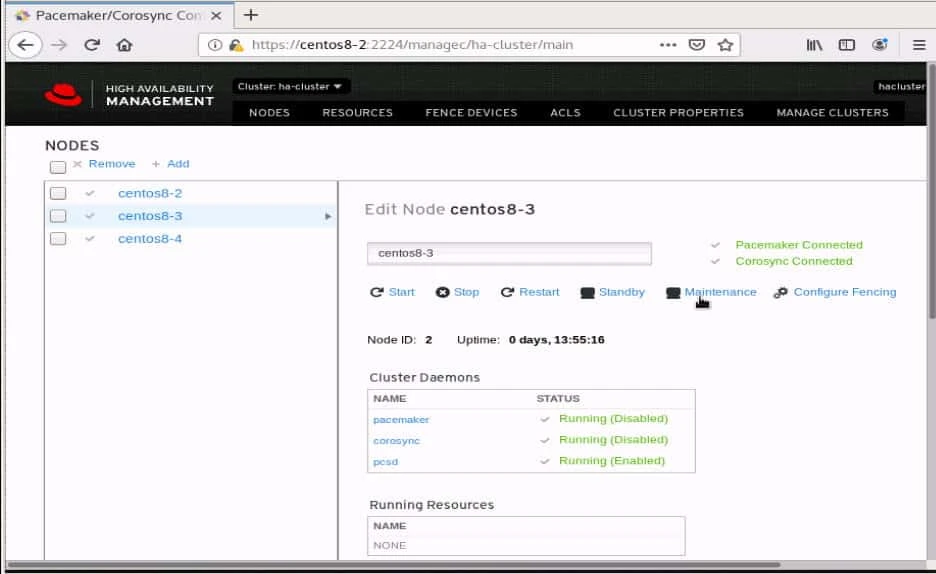Click the Restart link

coord(539,292)
